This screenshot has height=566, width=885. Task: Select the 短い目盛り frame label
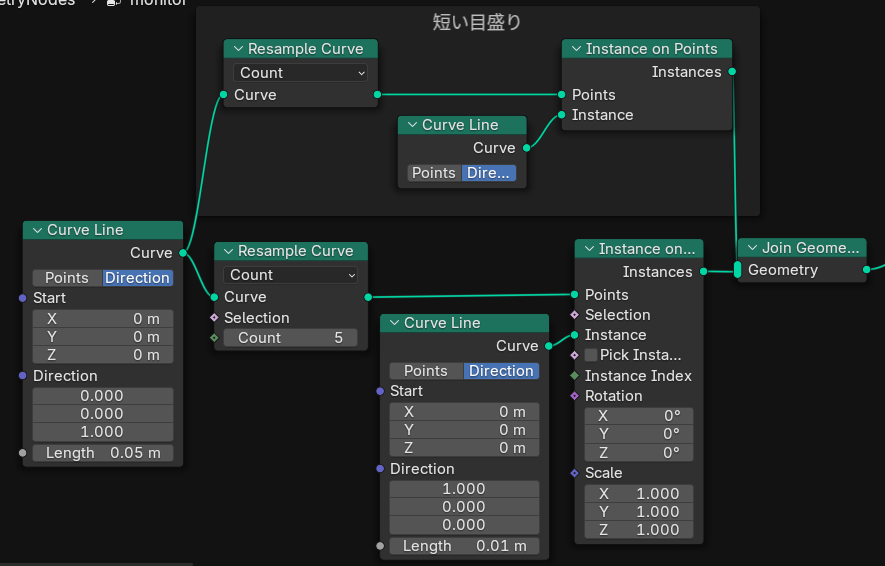(x=477, y=21)
